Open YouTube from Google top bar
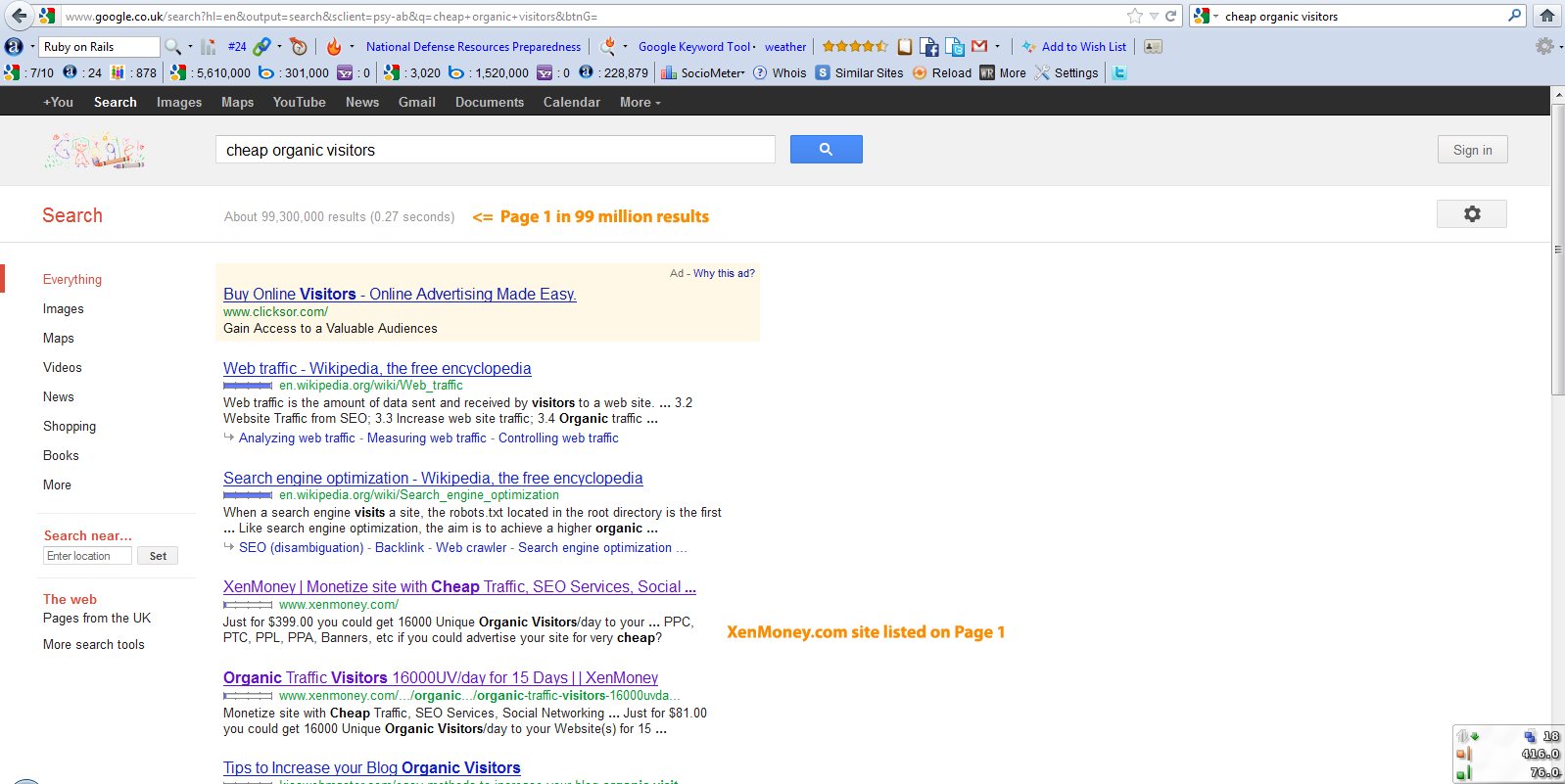 coord(300,102)
